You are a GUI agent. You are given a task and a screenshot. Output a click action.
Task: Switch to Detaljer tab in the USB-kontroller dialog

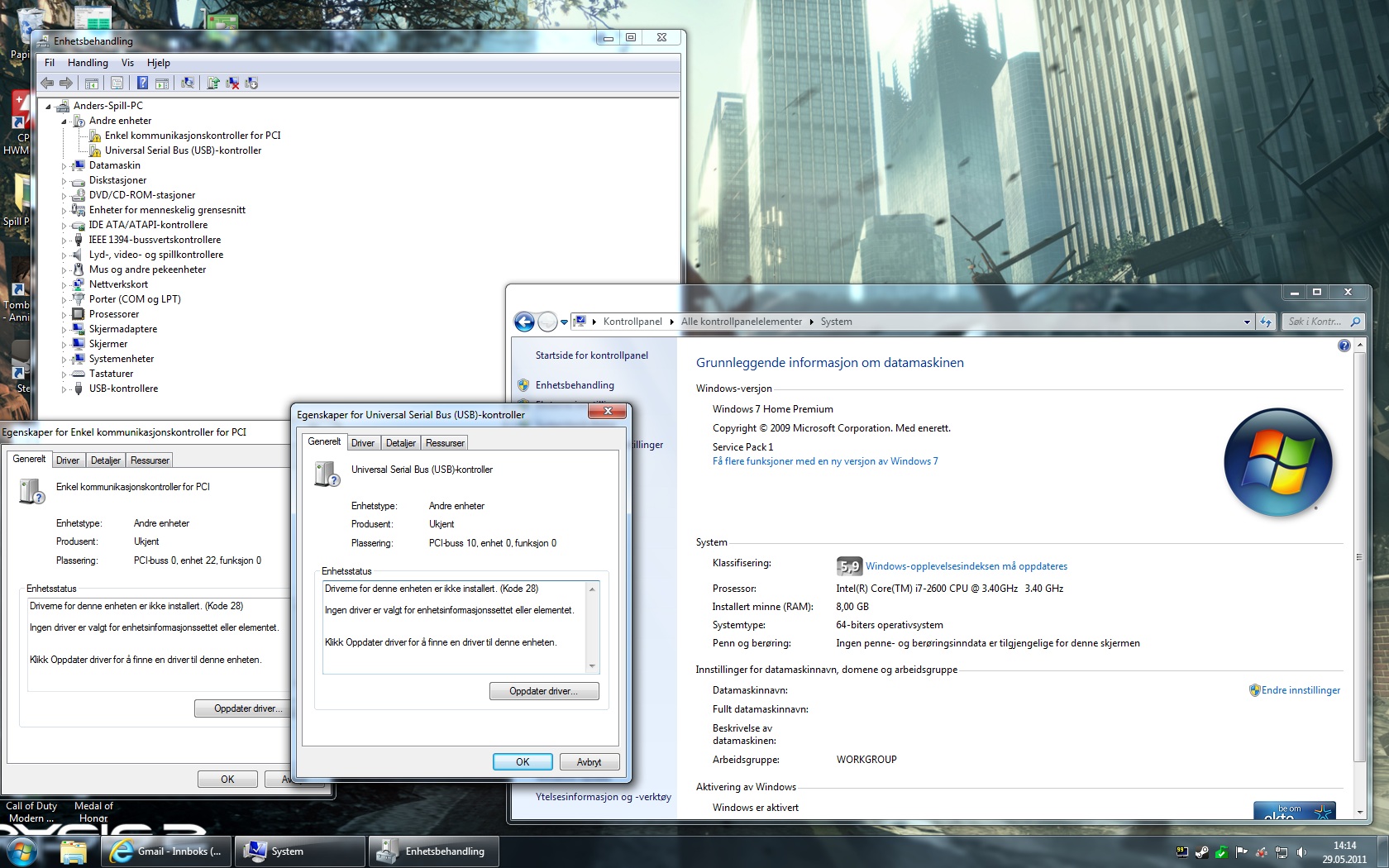click(401, 443)
